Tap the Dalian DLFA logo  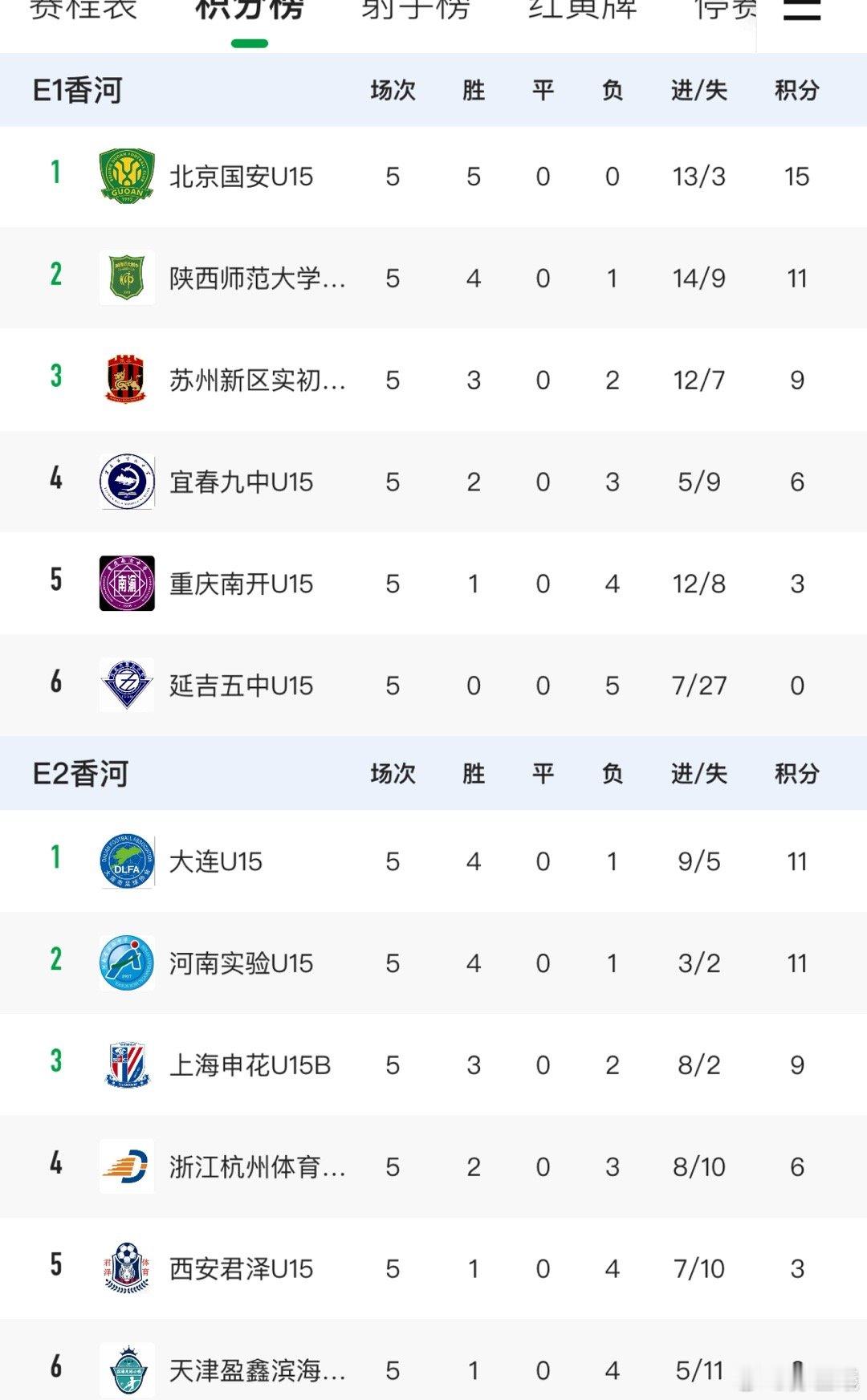(127, 861)
